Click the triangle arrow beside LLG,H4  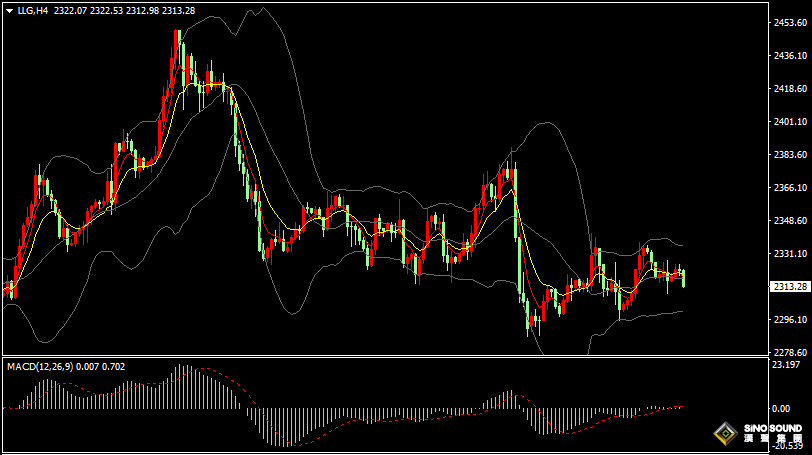[x=9, y=11]
